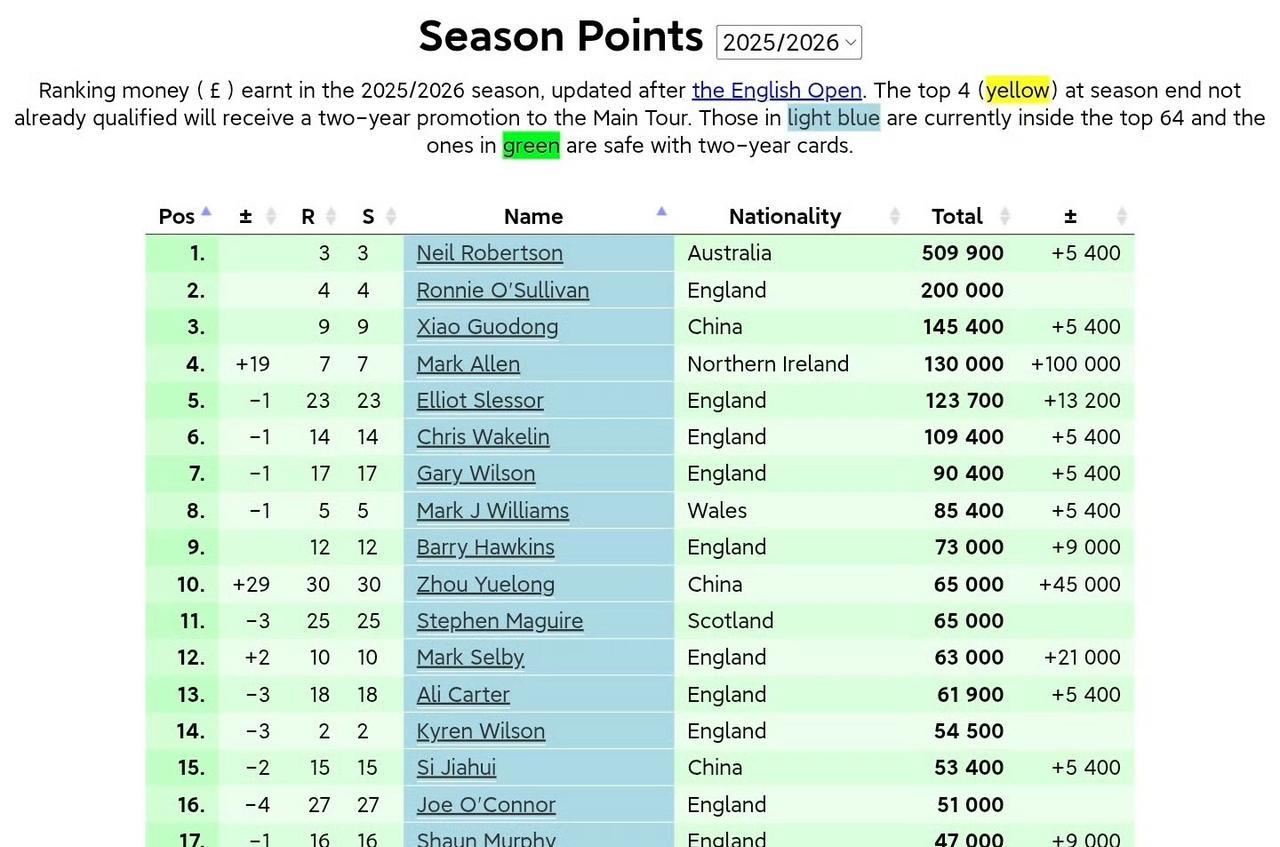Image resolution: width=1280 pixels, height=847 pixels.
Task: Click the Xiao Guodong name link
Action: 487,327
